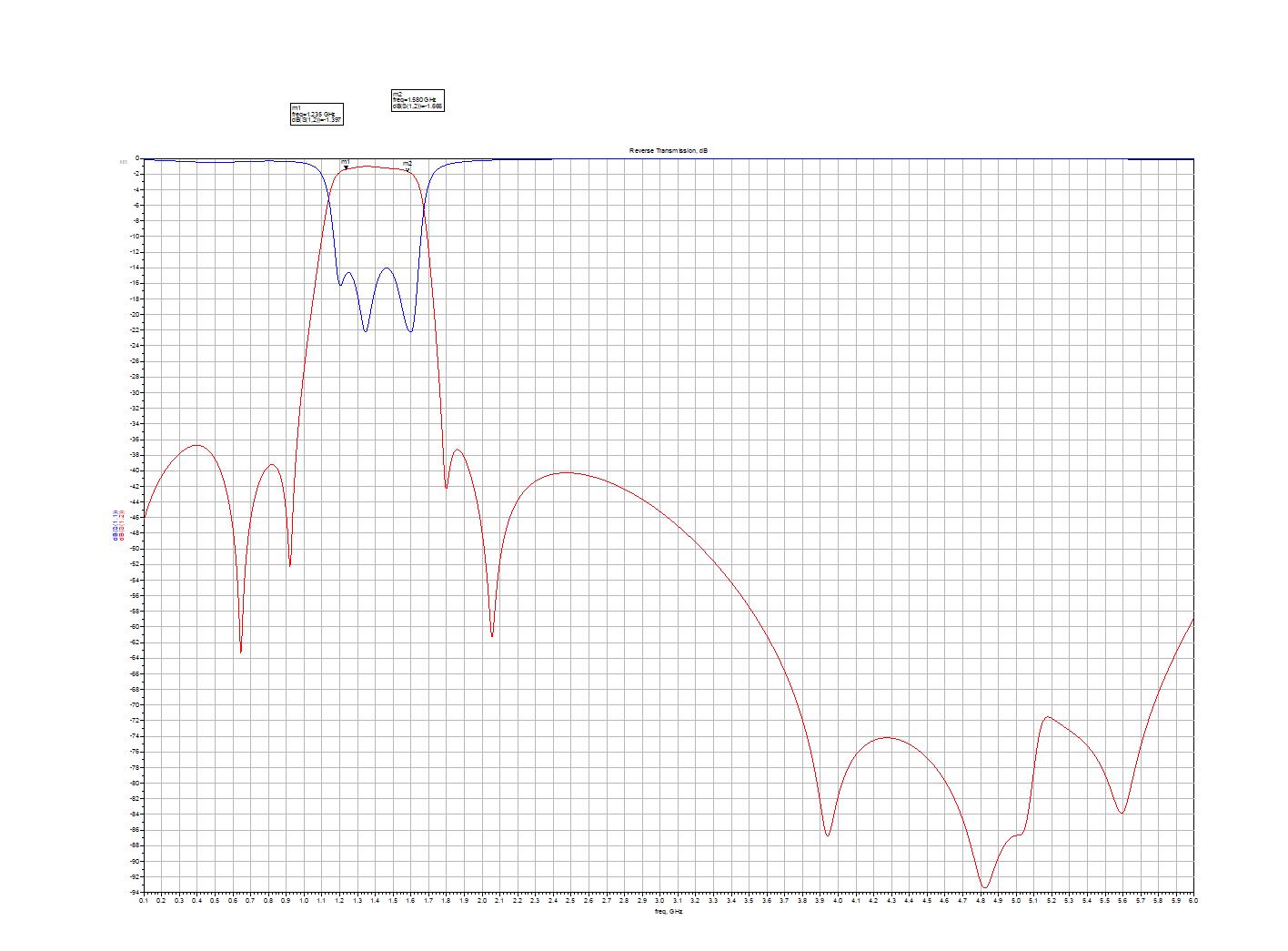Click the 'freq, GHz' x-axis label

click(x=667, y=910)
